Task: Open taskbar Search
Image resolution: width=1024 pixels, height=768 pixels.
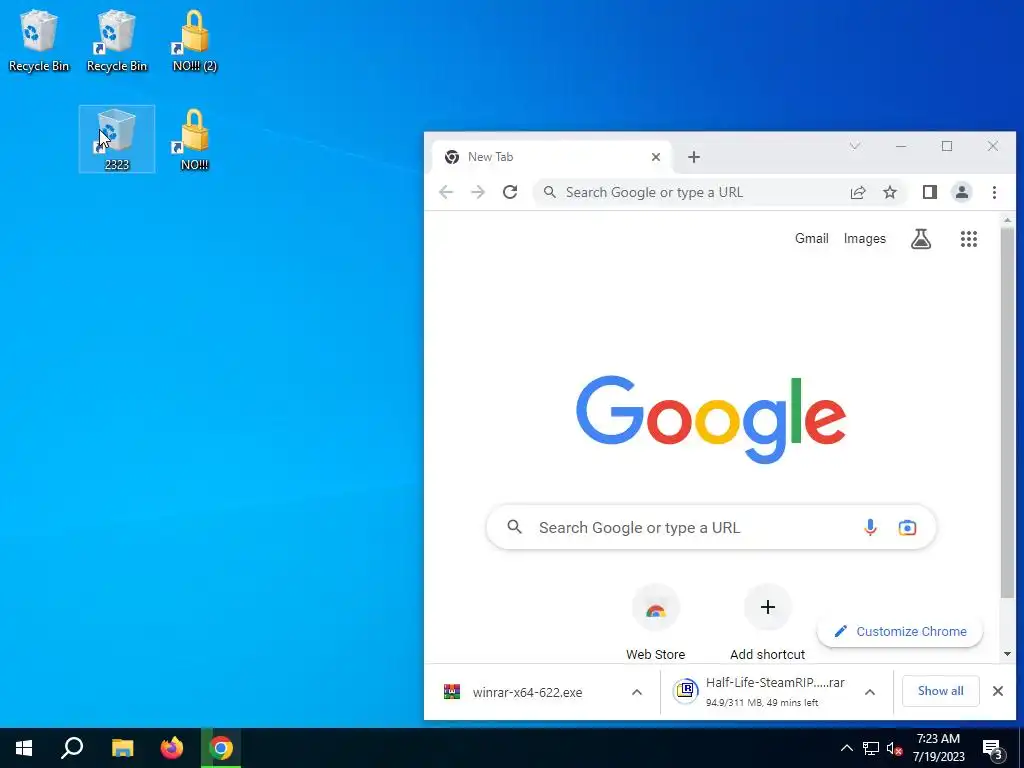Action: 72,748
